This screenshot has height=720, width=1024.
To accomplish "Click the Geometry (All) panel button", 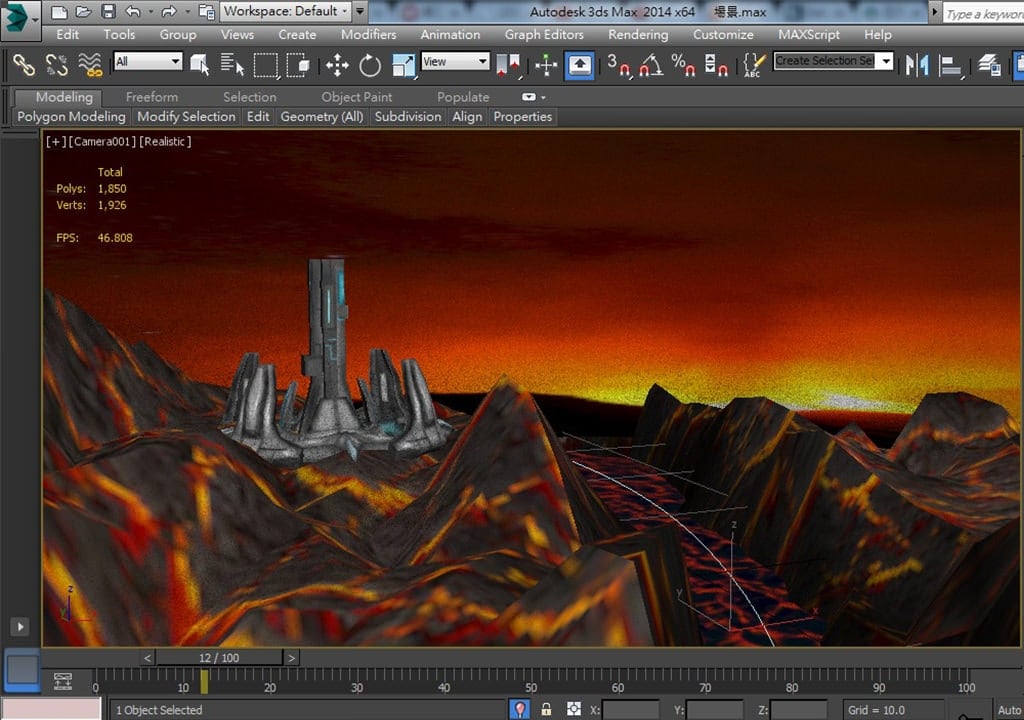I will (x=321, y=117).
